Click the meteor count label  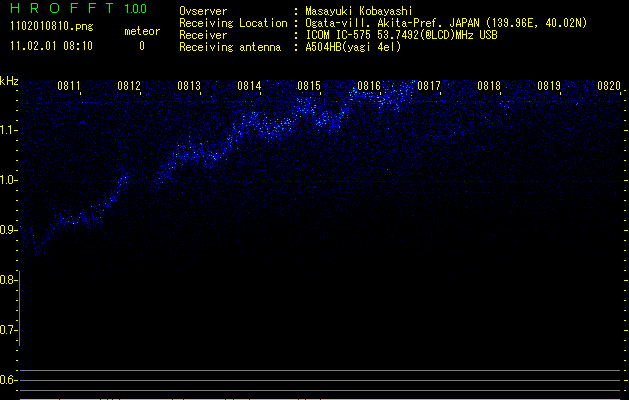(x=142, y=31)
